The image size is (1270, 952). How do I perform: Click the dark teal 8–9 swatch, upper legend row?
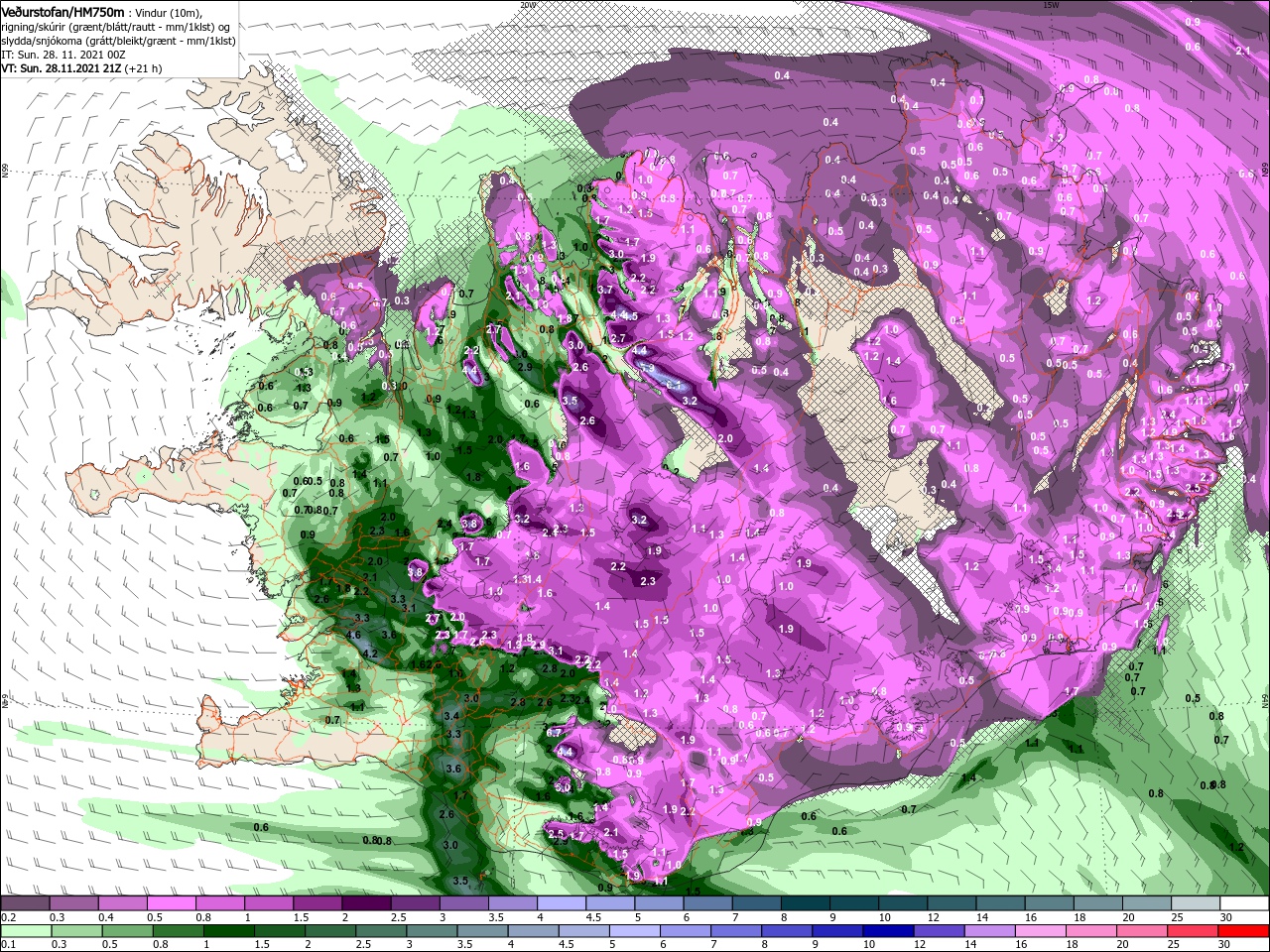tap(806, 904)
